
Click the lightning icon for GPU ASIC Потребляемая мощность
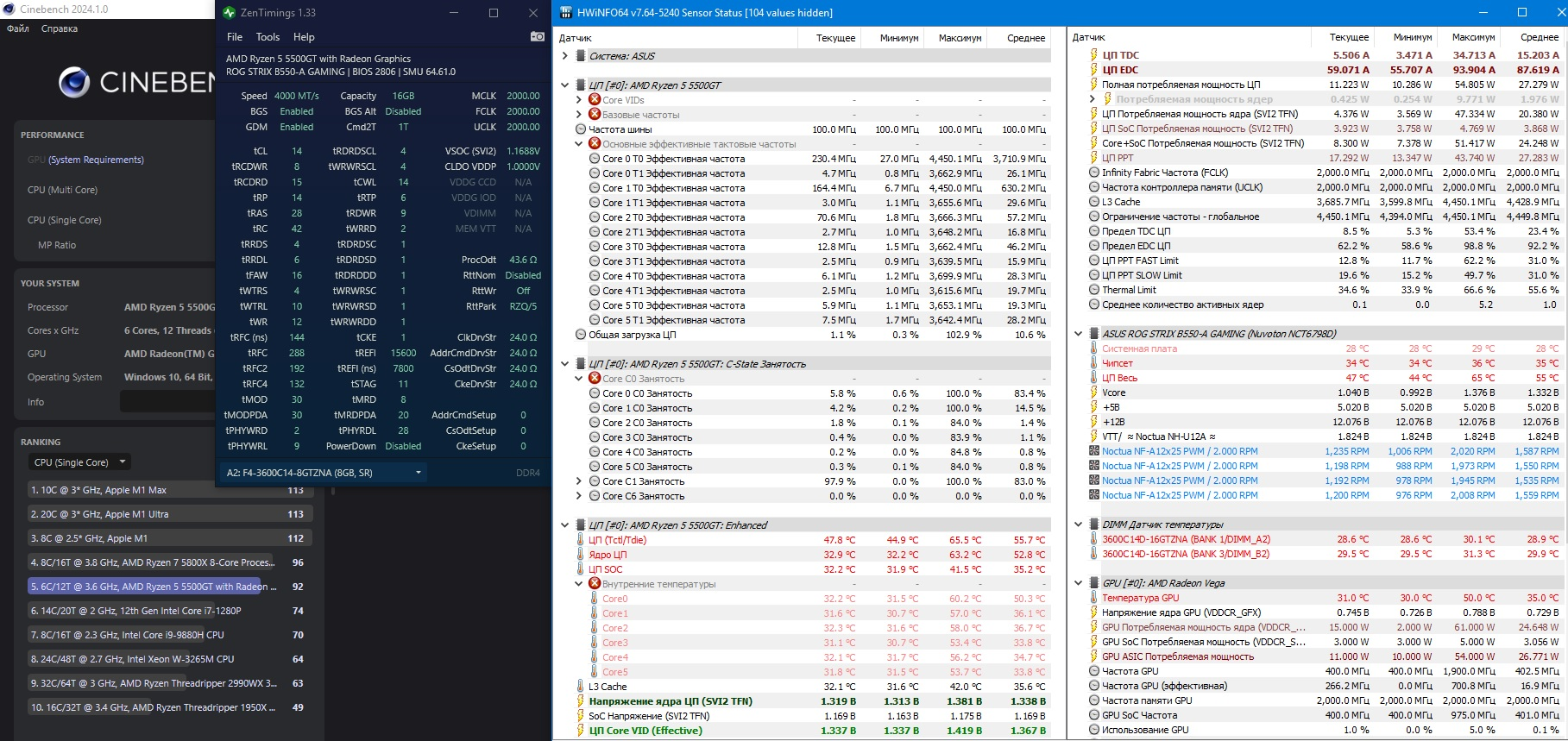[x=1094, y=656]
